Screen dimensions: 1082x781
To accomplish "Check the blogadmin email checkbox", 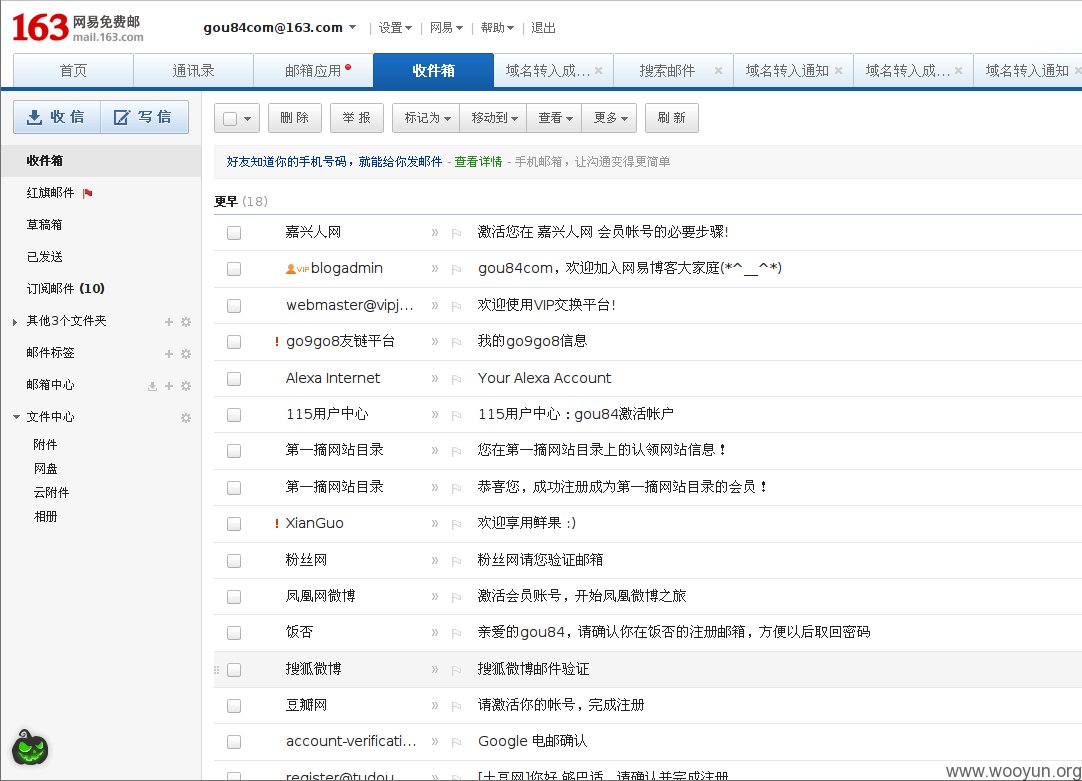I will (234, 269).
